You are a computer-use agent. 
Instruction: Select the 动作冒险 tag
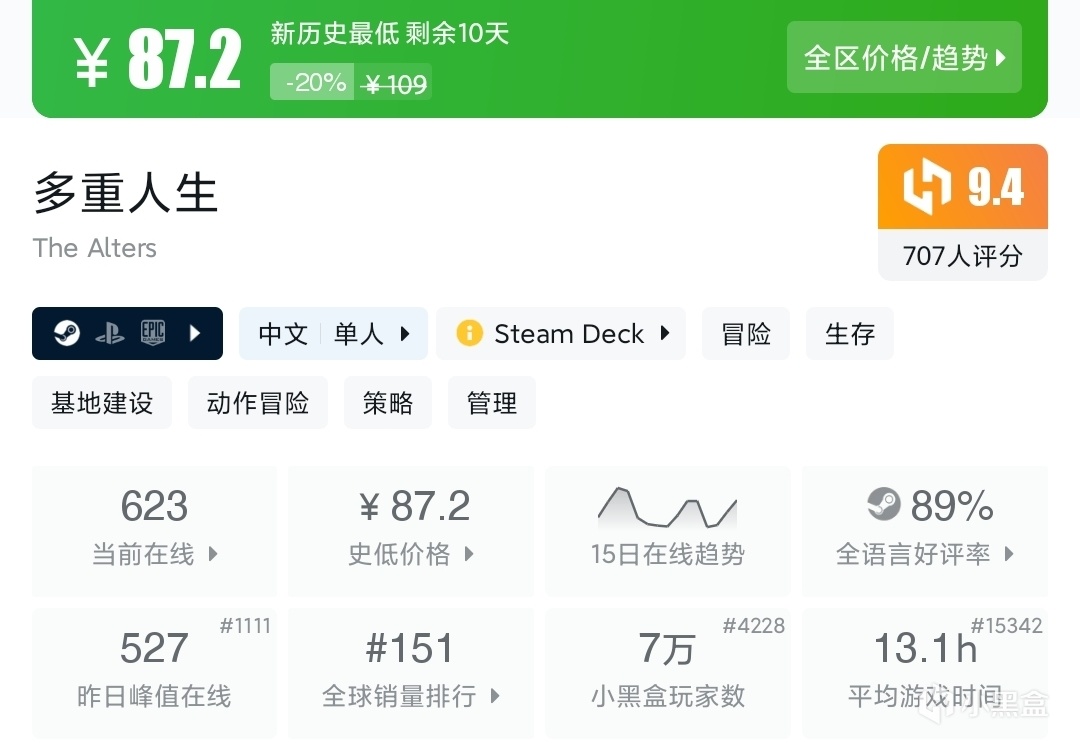pyautogui.click(x=258, y=403)
